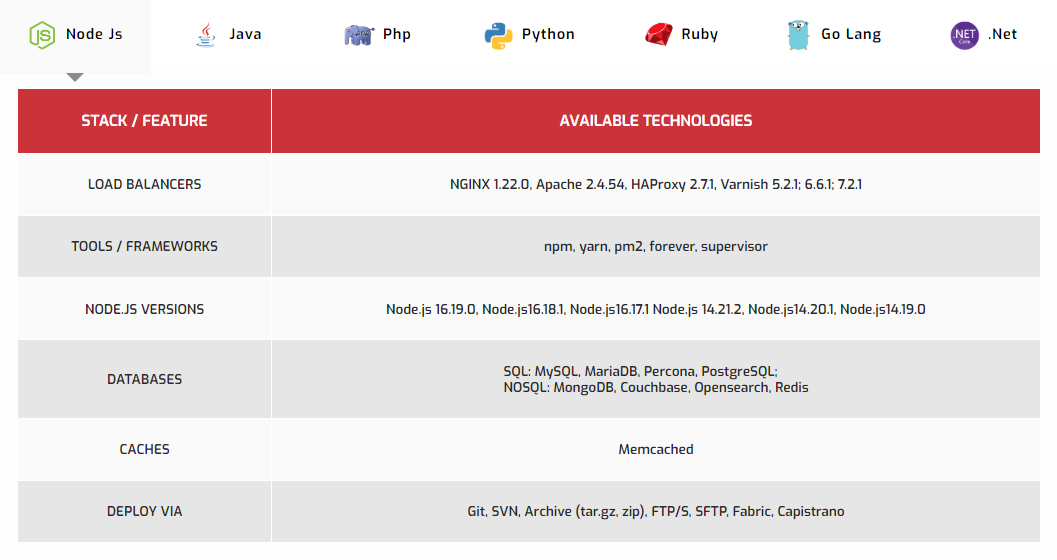This screenshot has width=1057, height=560.
Task: Click the Python snake logo icon
Action: 498,36
